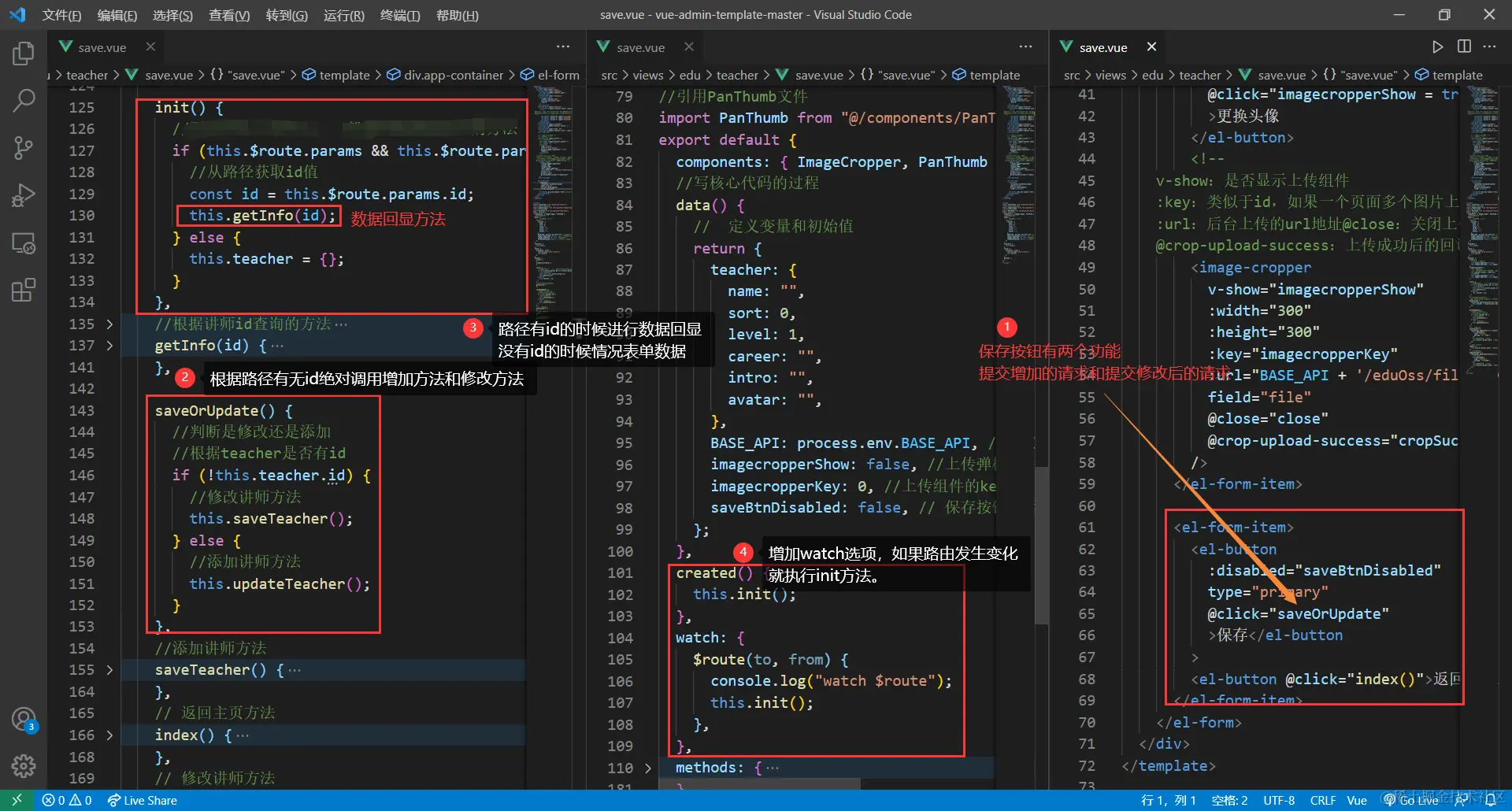Click the remote window indicator in status bar
The height and width of the screenshot is (811, 1512).
click(17, 800)
